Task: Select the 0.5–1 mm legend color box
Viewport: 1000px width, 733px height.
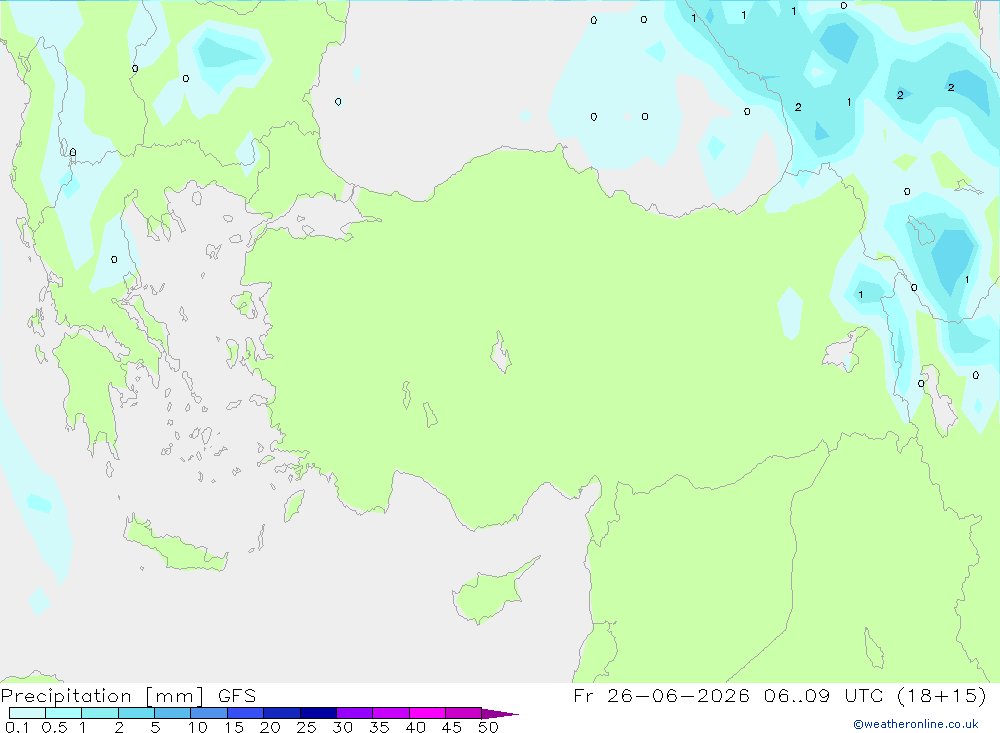Action: (x=64, y=713)
